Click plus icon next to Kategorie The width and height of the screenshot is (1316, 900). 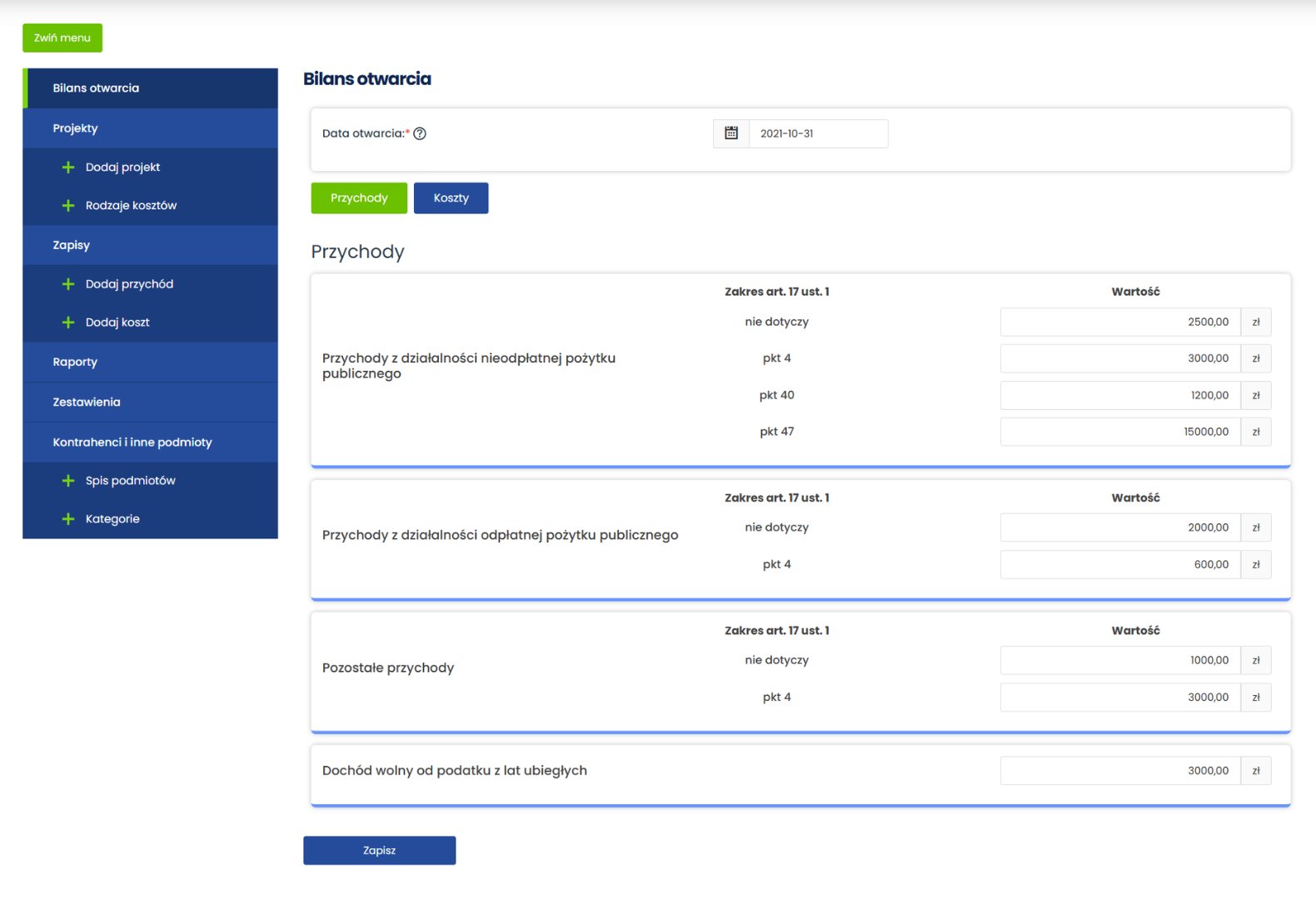68,519
